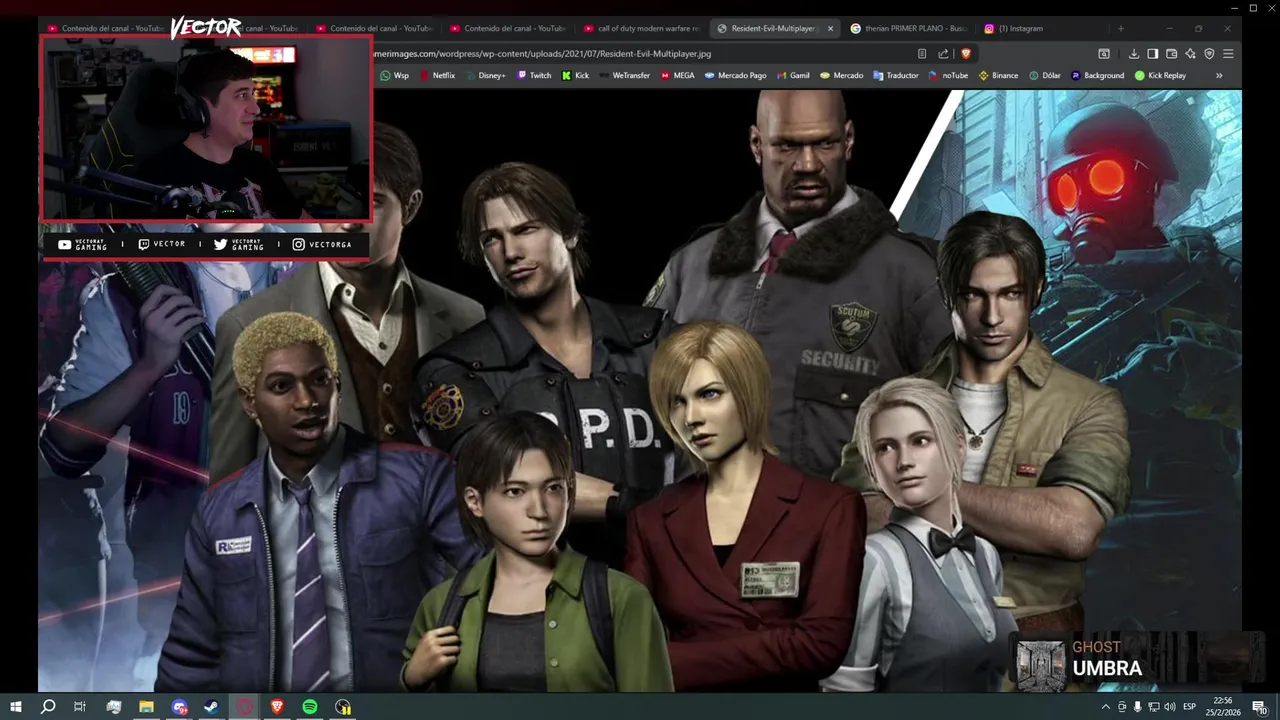Open the Kick Replay bookmark
The width and height of the screenshot is (1280, 720).
point(1160,75)
